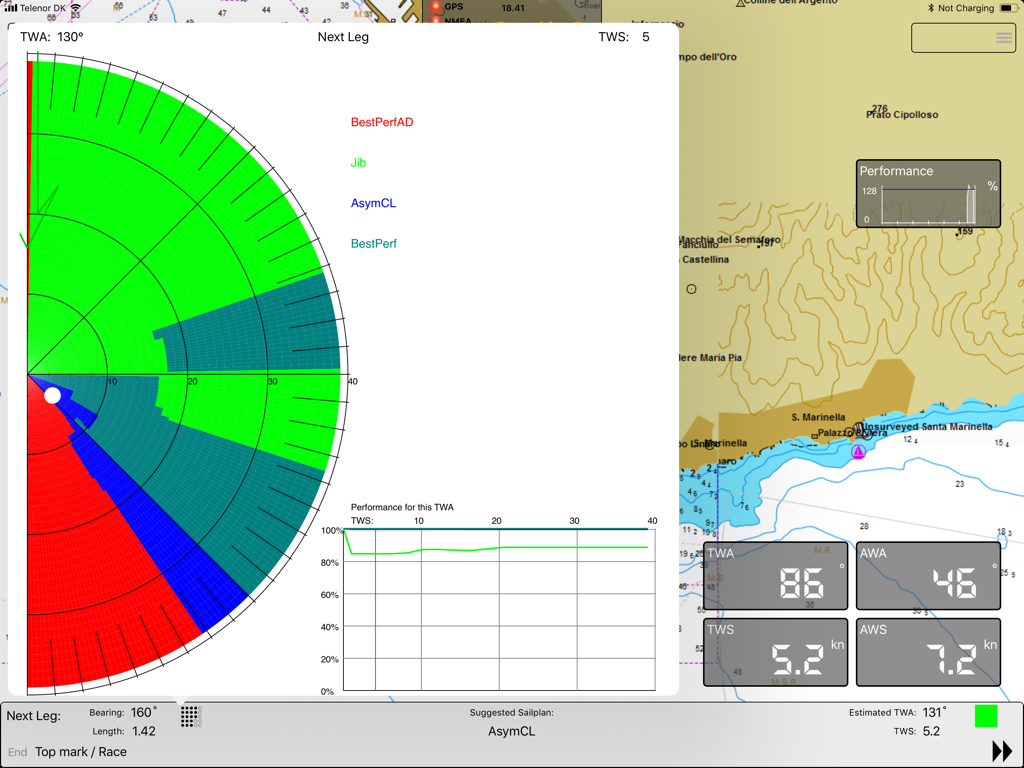The image size is (1024, 768).
Task: Open the grid/matrix icon next to Next Leg
Action: [x=189, y=716]
